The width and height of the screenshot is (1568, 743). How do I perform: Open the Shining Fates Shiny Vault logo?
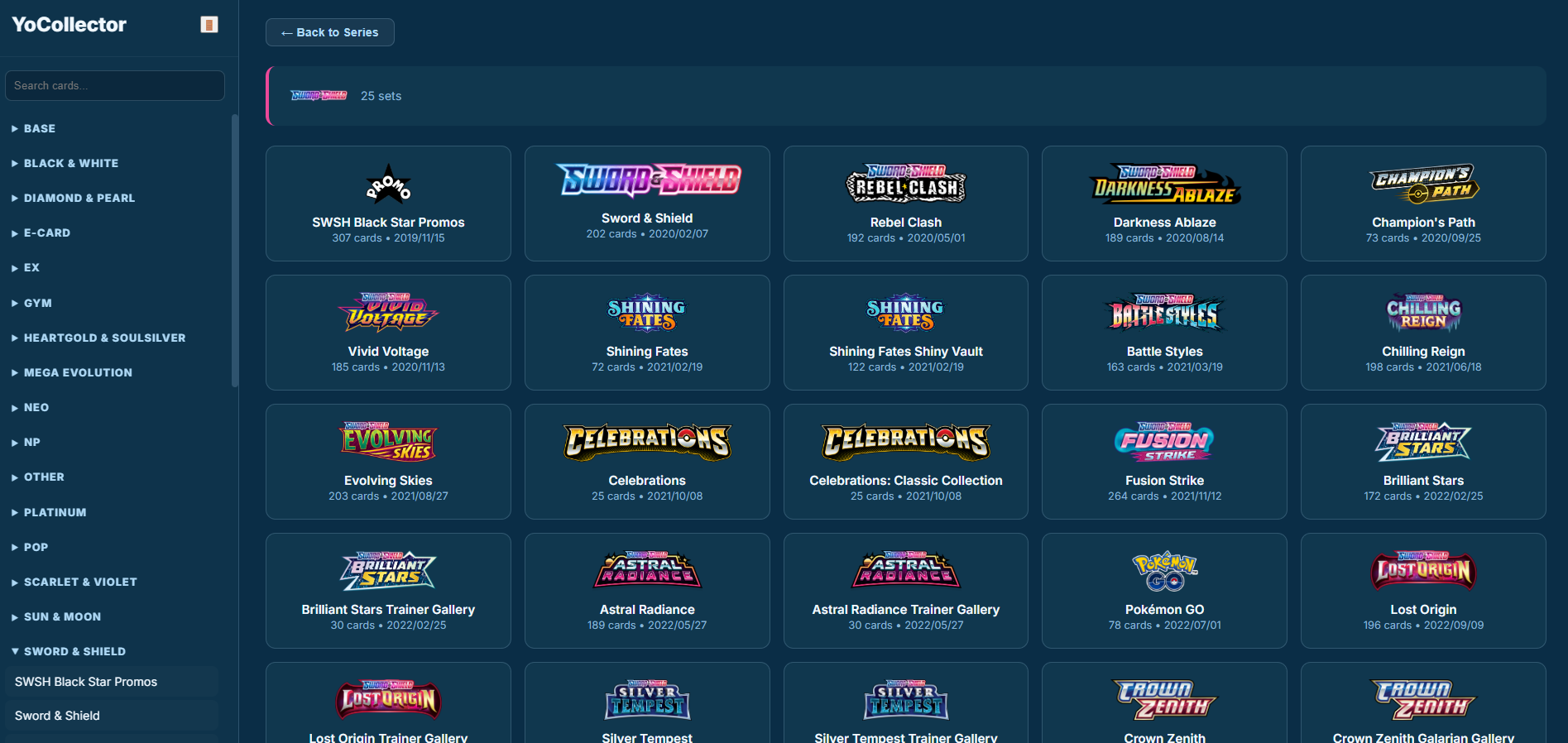coord(906,314)
